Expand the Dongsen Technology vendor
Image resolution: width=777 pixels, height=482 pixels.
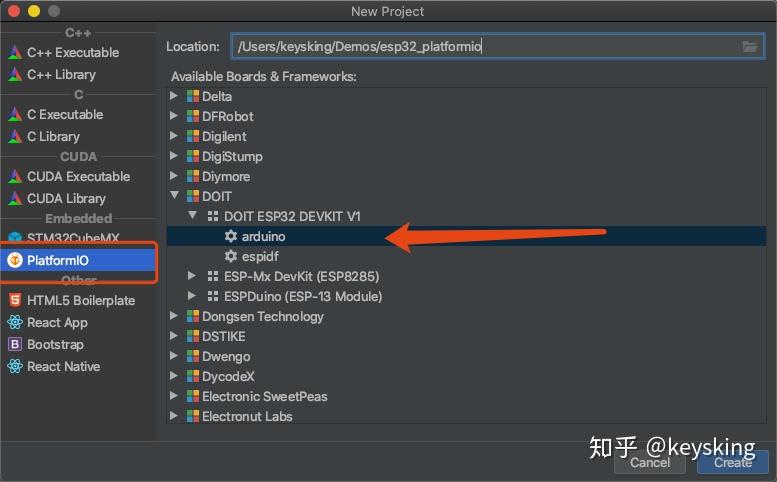tap(173, 316)
